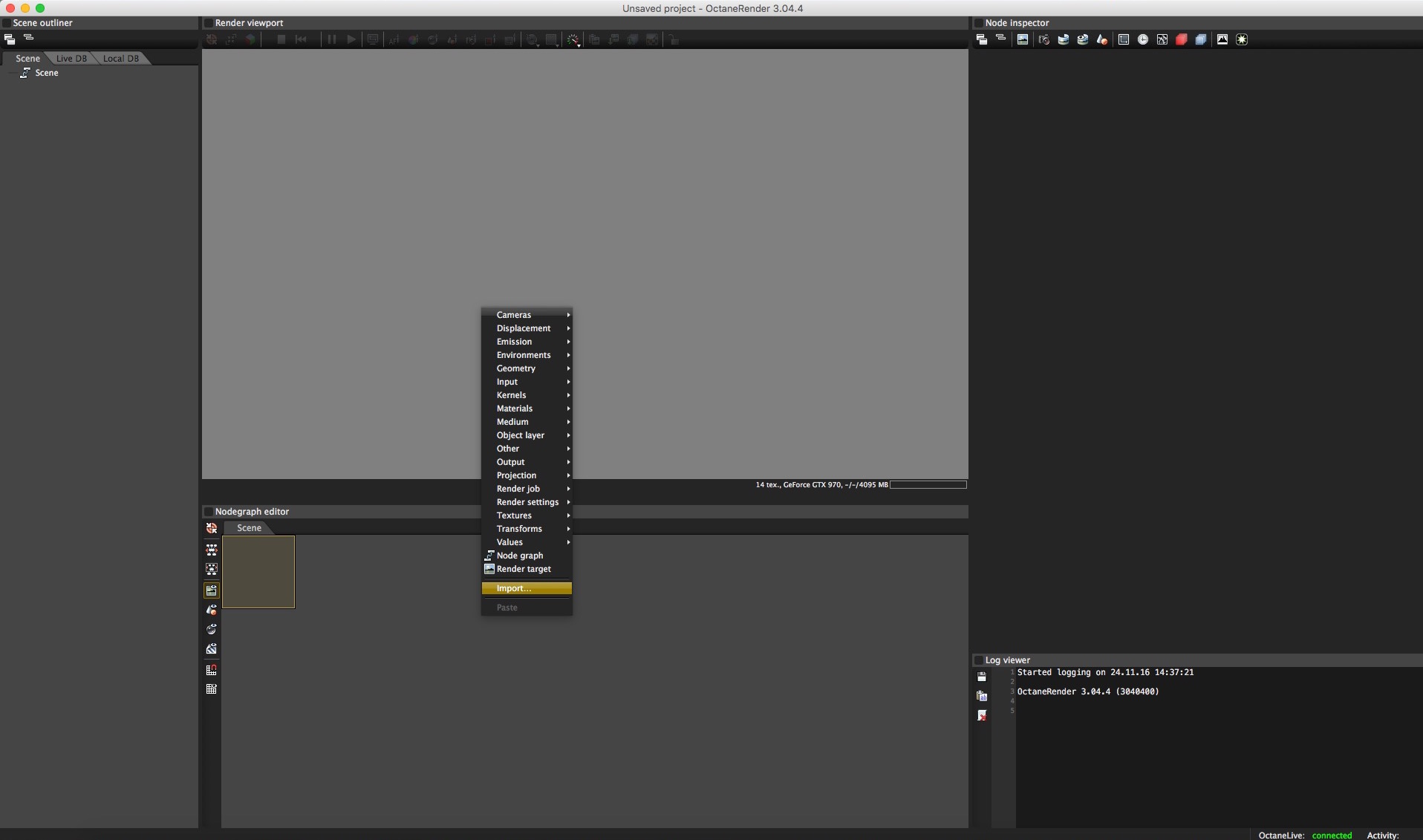Click Import... in the context menu

(527, 588)
